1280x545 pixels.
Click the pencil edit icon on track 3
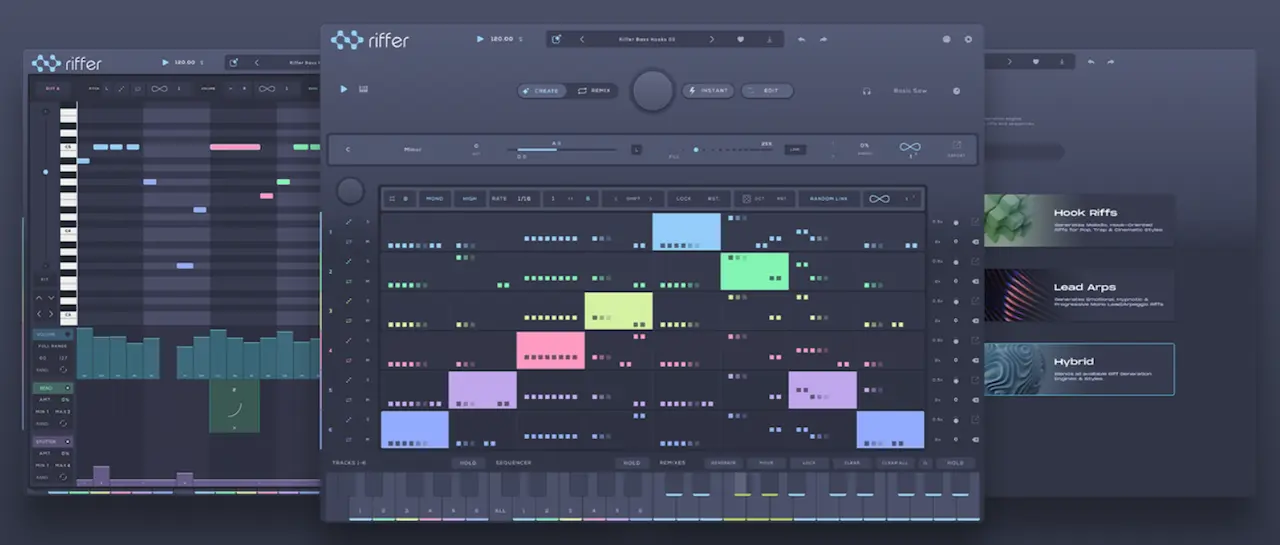349,301
